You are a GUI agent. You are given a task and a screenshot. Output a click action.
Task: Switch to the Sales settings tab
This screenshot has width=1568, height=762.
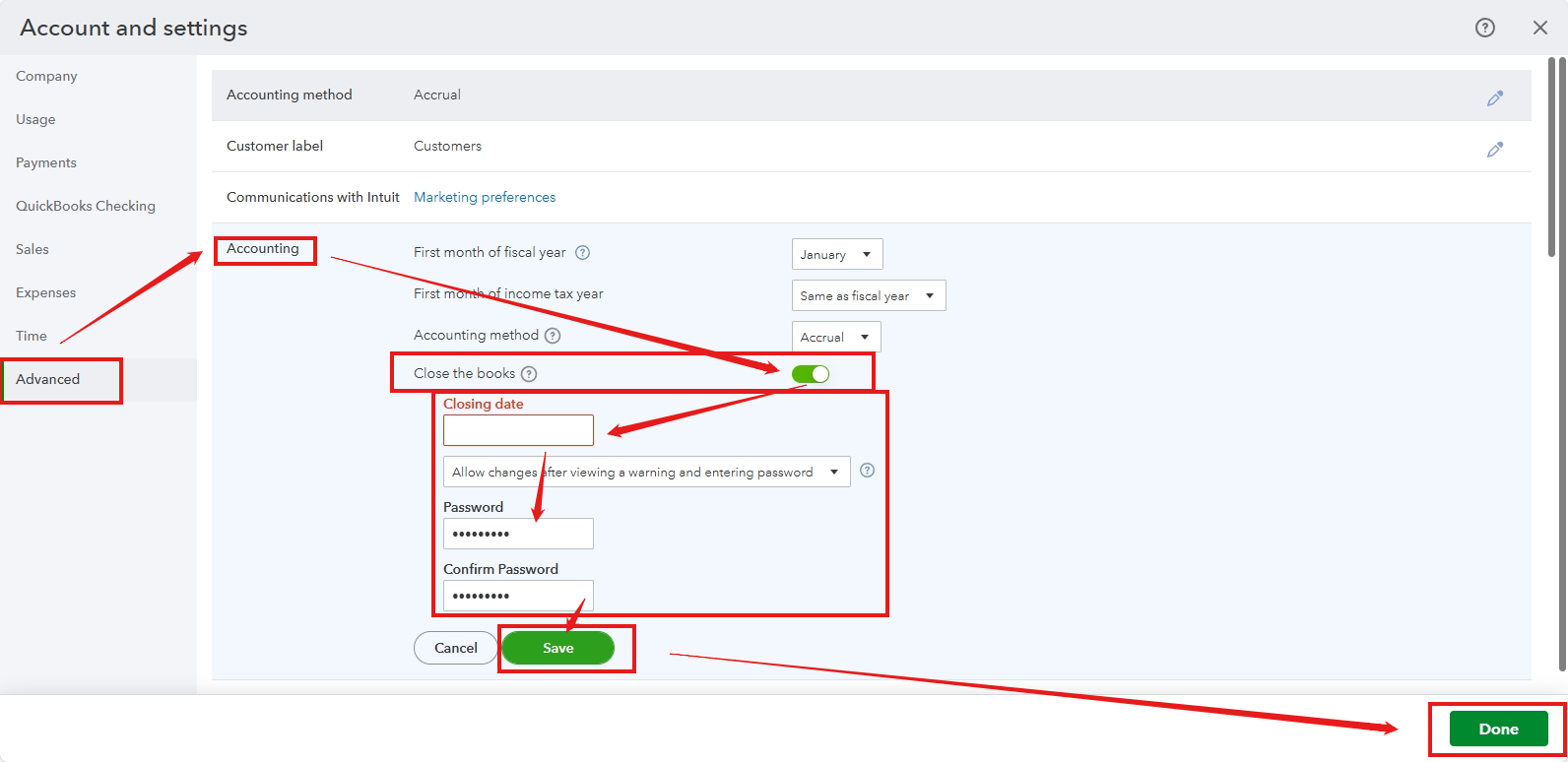tap(33, 249)
